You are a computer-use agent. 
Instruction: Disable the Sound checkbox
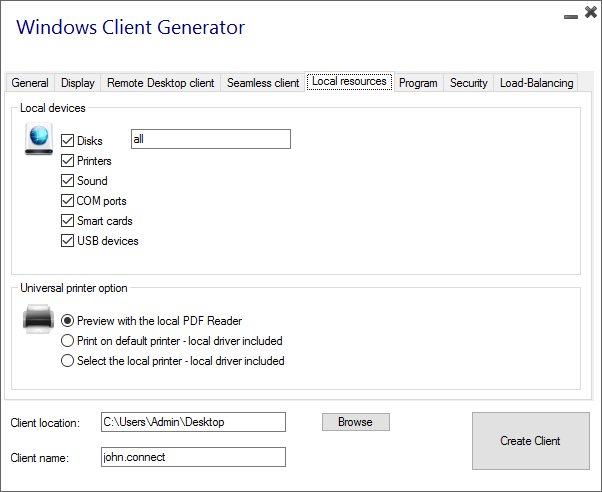click(68, 181)
